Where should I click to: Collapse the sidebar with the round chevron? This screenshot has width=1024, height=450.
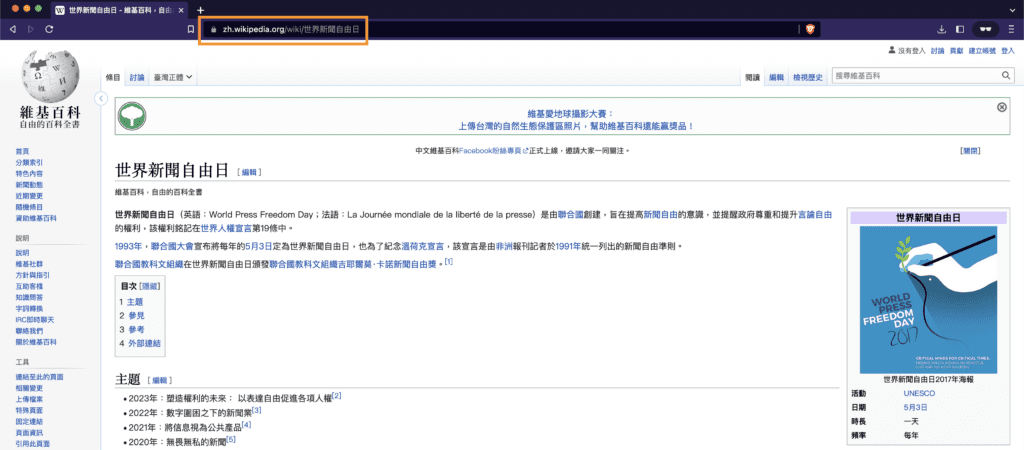pos(101,98)
